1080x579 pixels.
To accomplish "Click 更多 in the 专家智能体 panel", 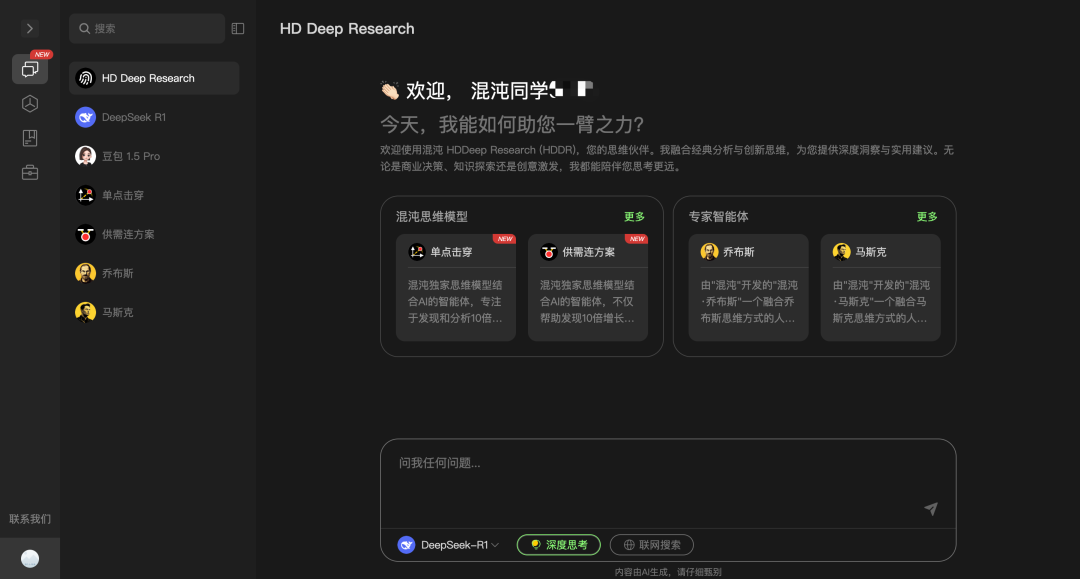I will 927,217.
